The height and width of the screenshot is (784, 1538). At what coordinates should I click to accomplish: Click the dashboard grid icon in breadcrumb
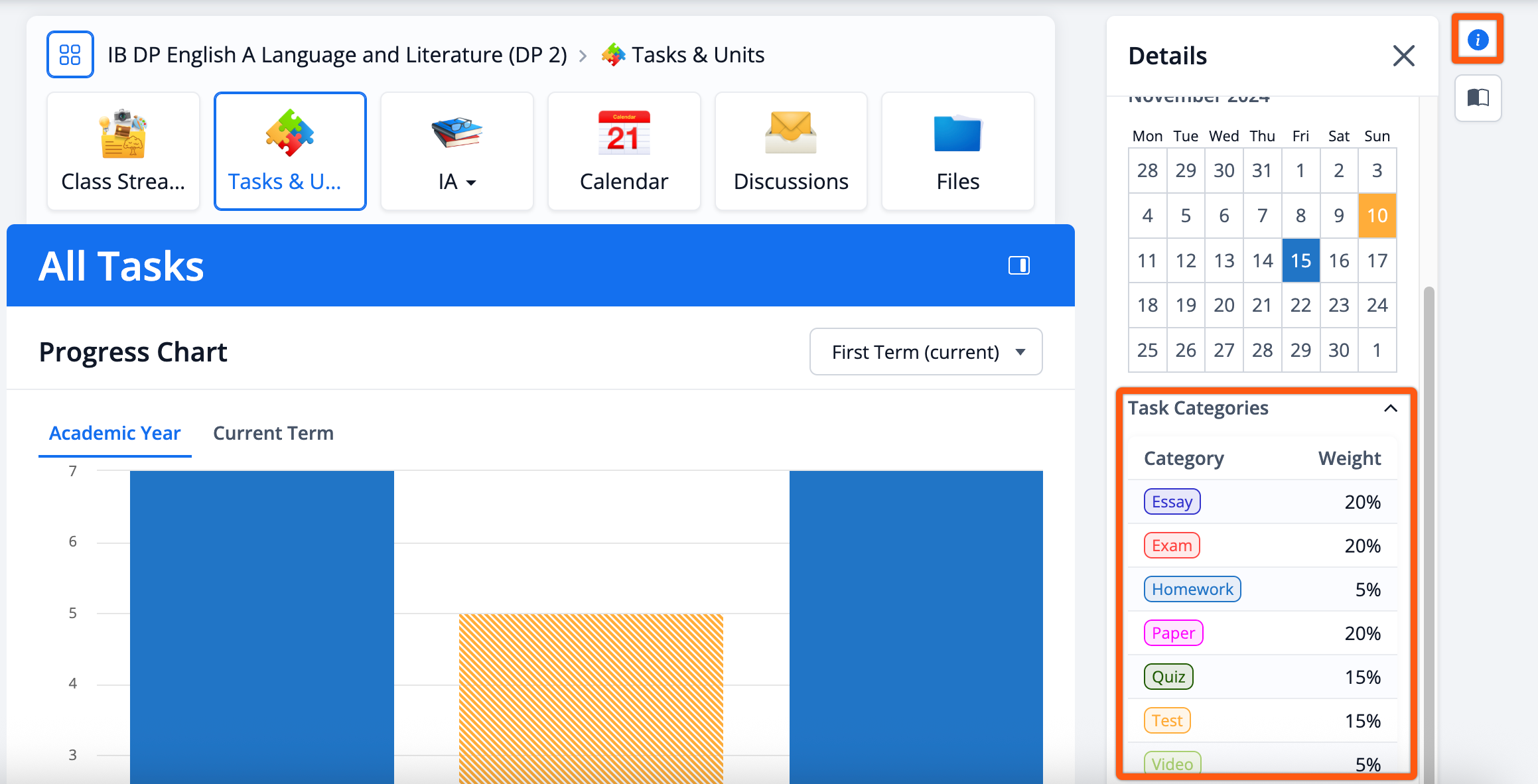pos(70,54)
